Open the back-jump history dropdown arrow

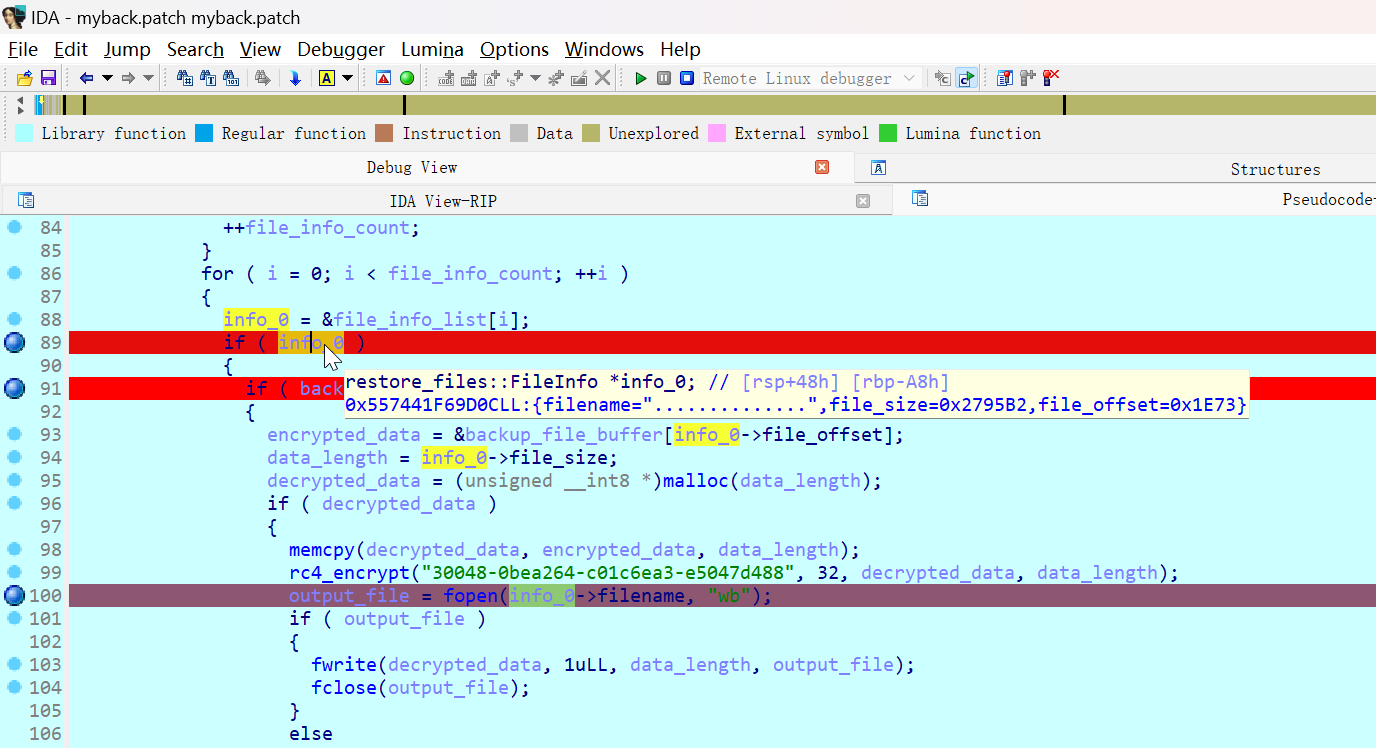point(107,78)
